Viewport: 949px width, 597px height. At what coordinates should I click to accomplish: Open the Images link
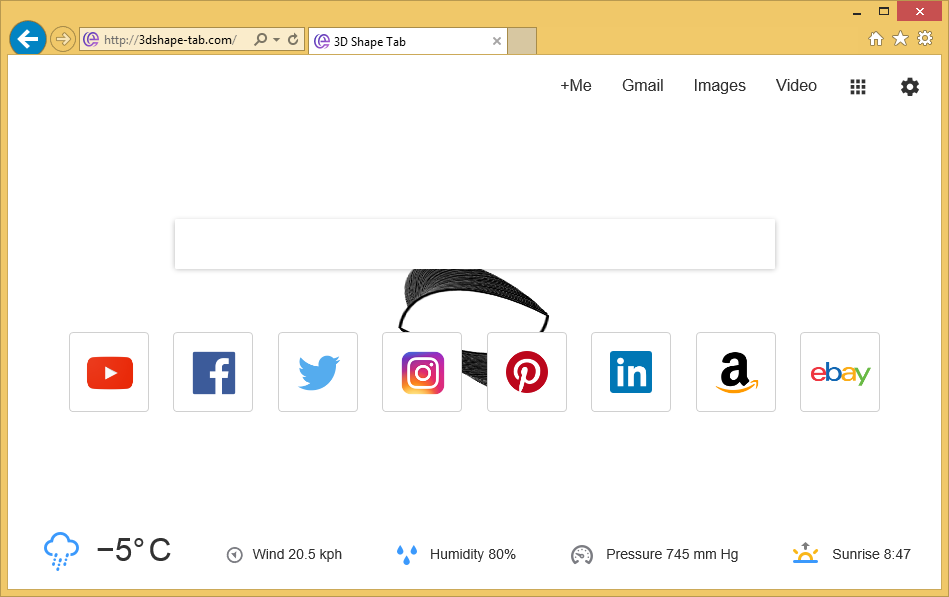720,86
